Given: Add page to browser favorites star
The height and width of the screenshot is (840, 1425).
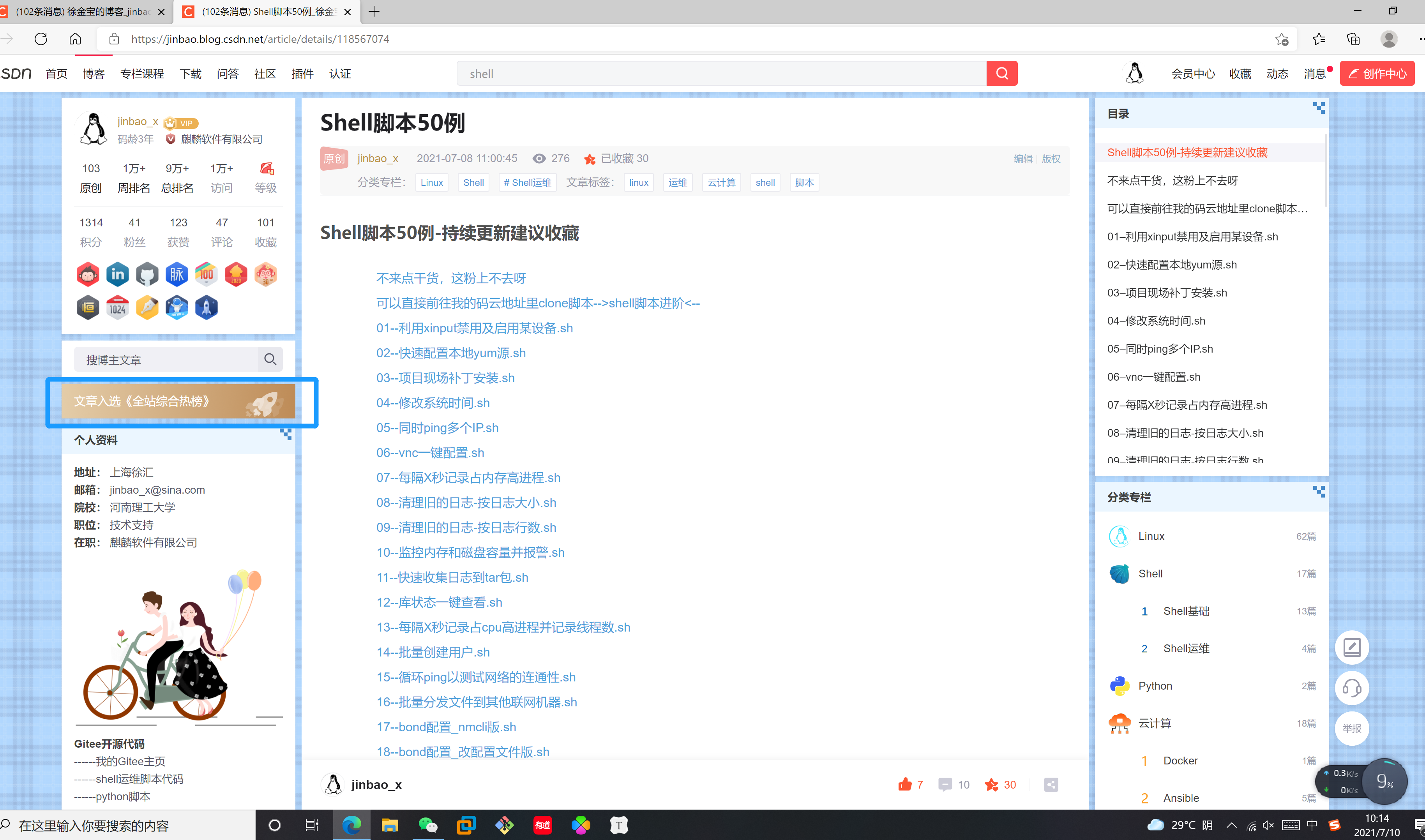Looking at the screenshot, I should 1281,39.
